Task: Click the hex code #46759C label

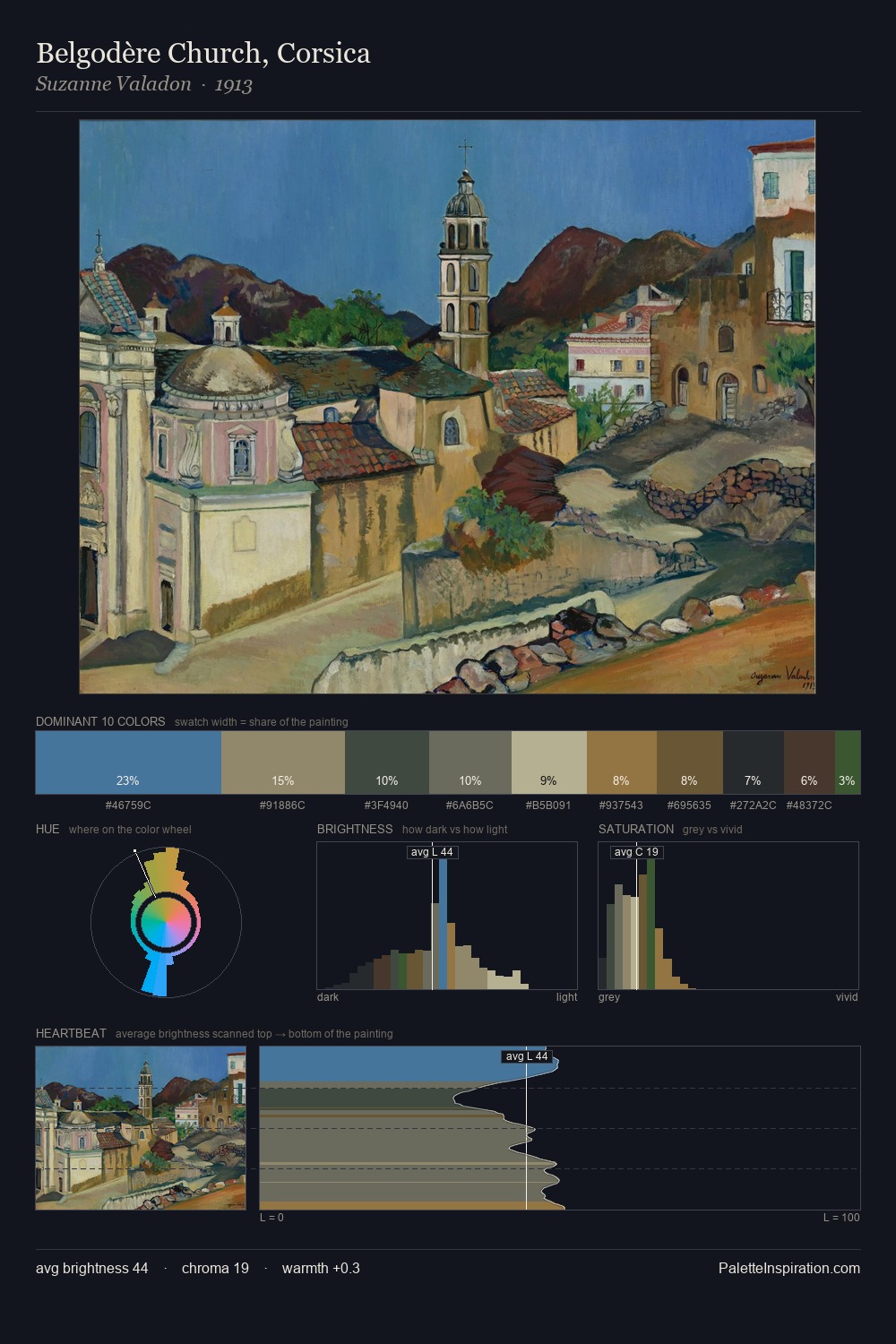Action: click(128, 806)
